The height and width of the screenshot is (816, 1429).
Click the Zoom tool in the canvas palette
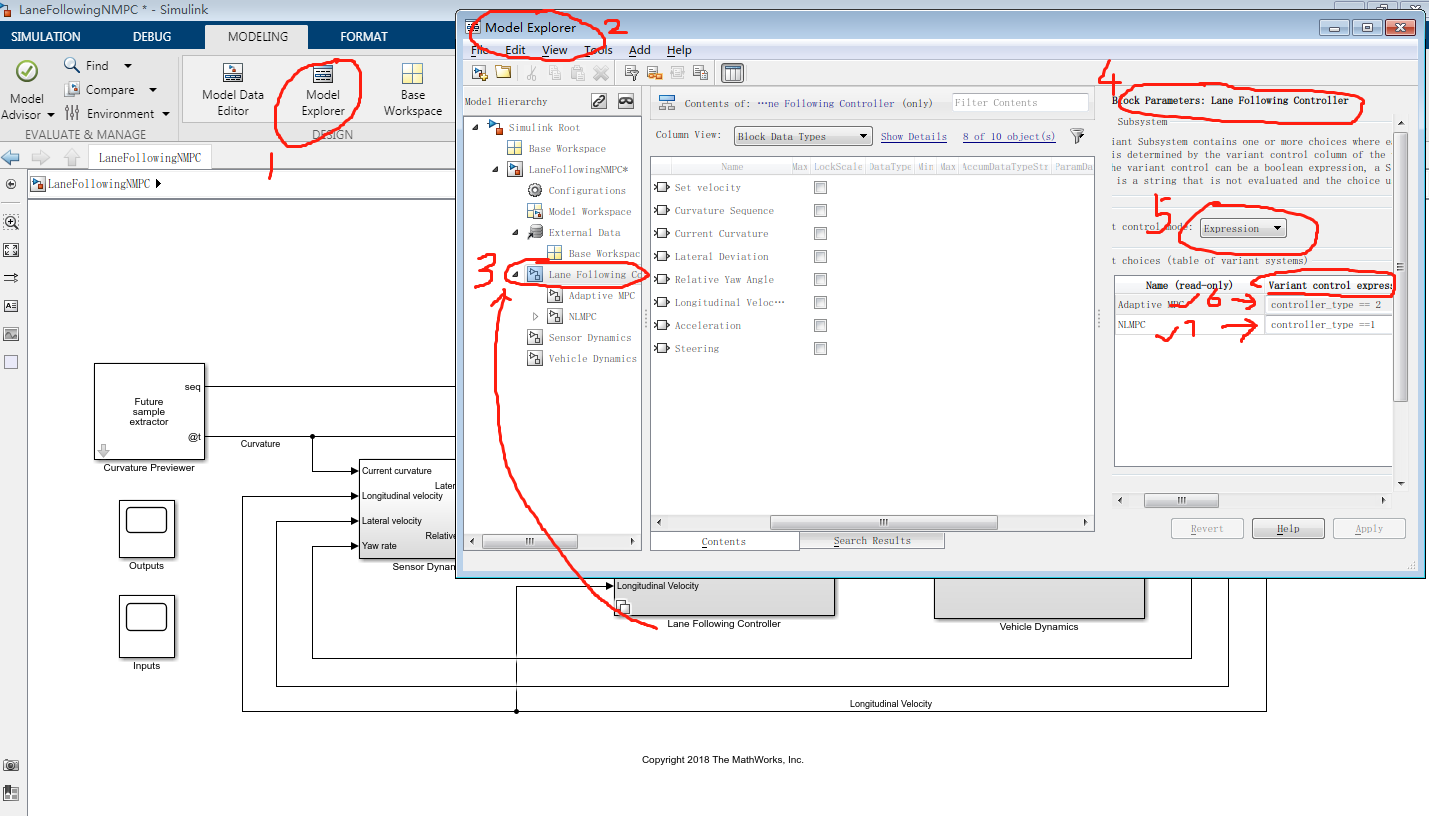pyautogui.click(x=11, y=222)
